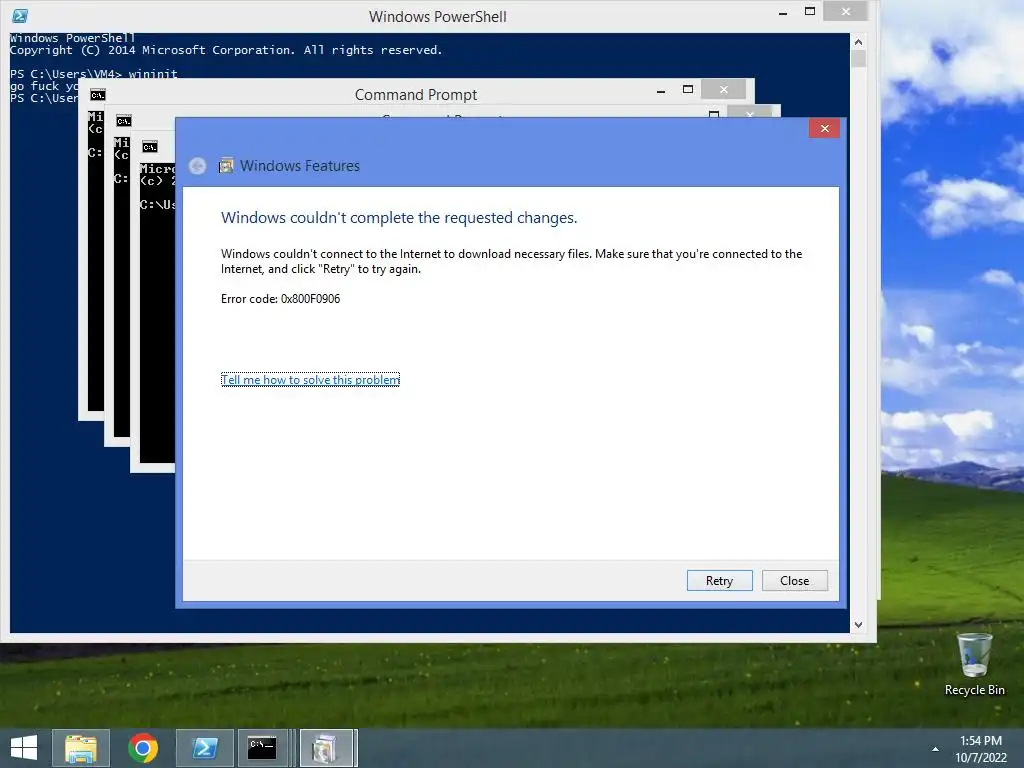Click the Command Prompt window title text
The width and height of the screenshot is (1024, 768).
[x=416, y=95]
